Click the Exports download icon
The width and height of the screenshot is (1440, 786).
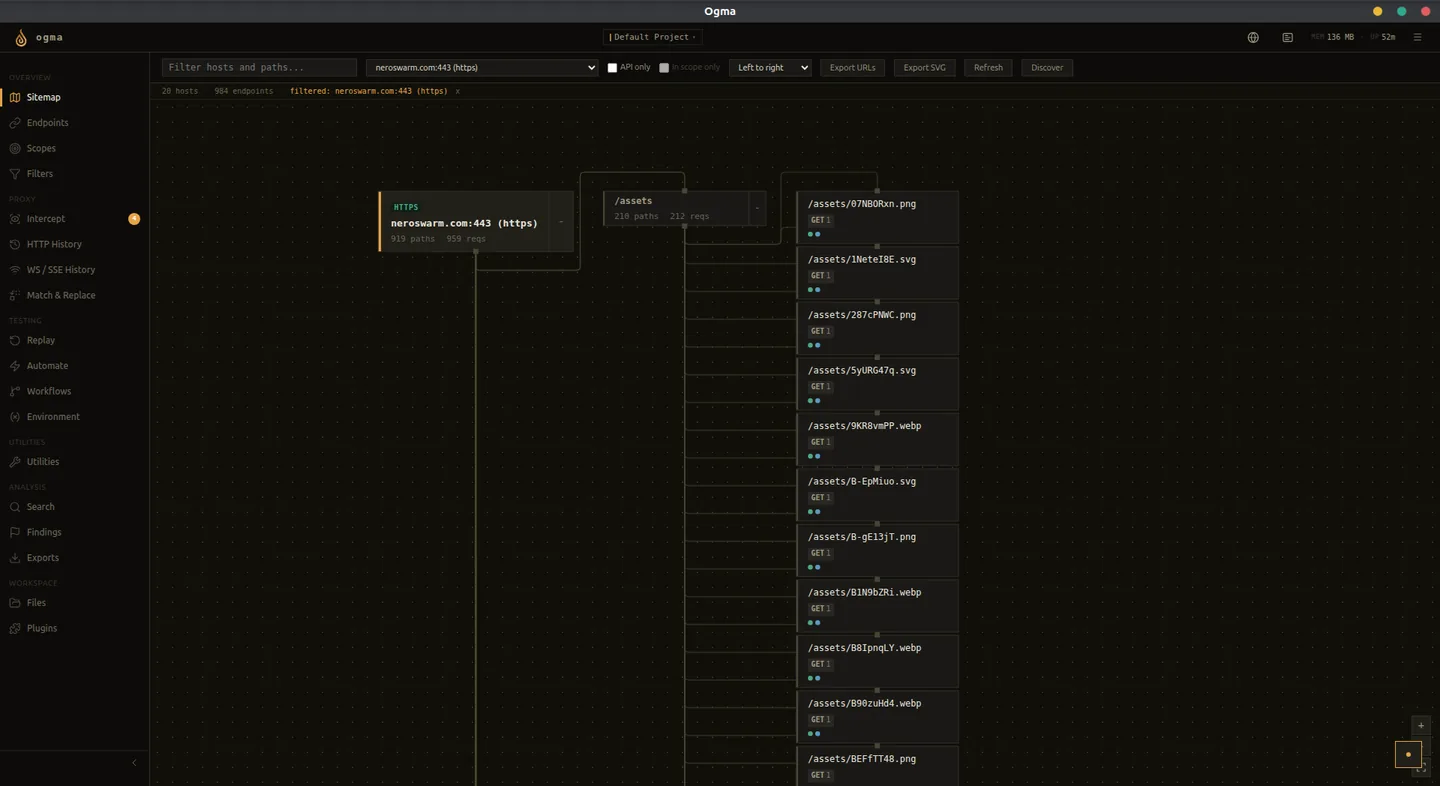pos(15,558)
